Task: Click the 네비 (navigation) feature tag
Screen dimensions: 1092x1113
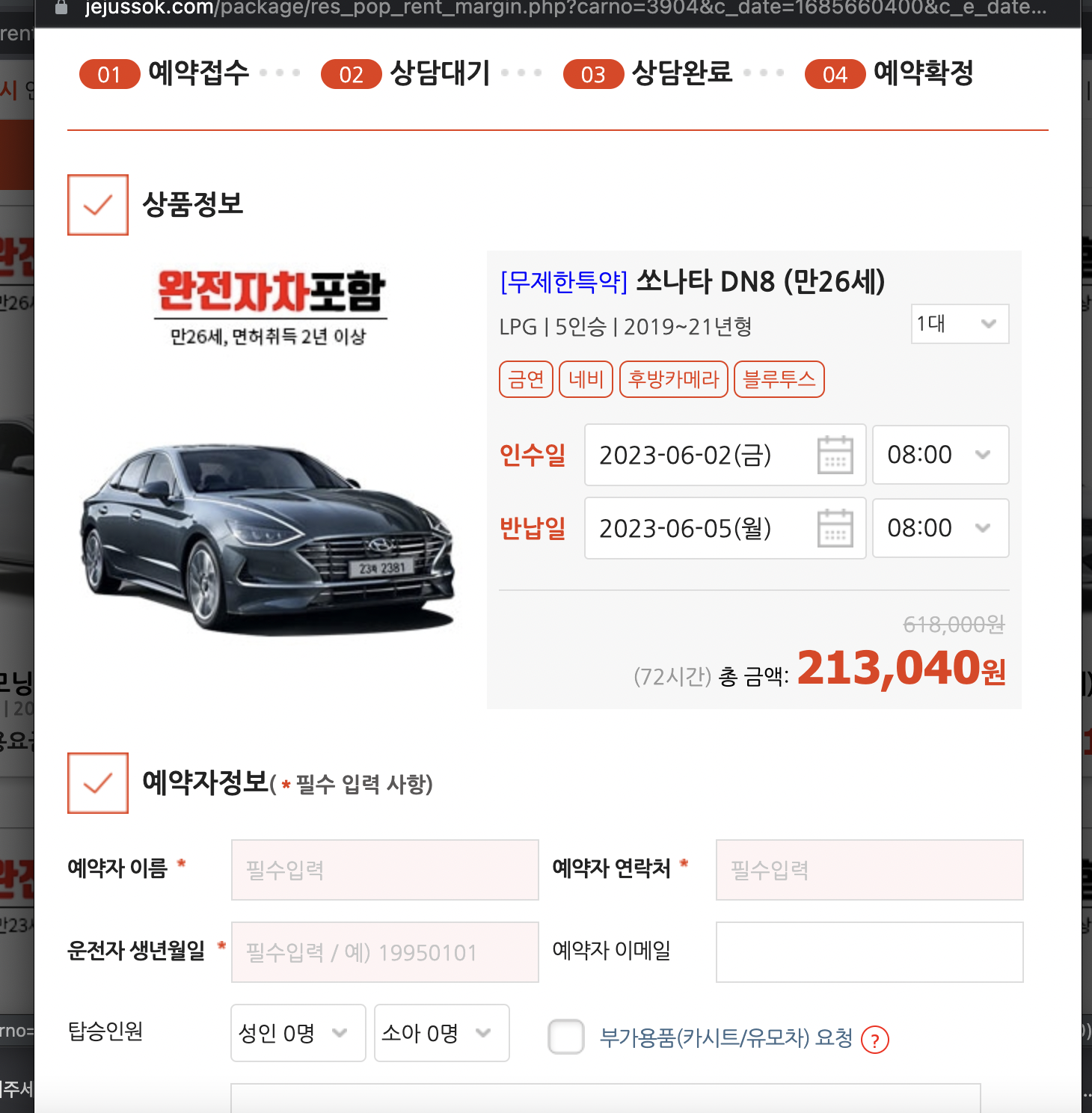Action: (586, 379)
